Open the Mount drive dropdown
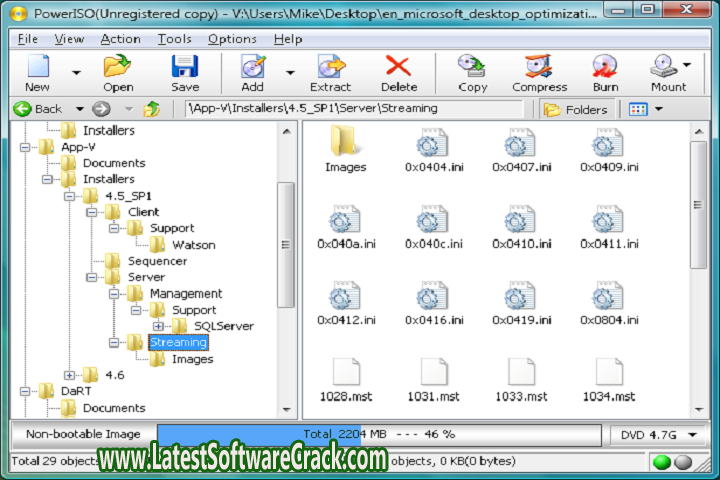 pyautogui.click(x=687, y=65)
